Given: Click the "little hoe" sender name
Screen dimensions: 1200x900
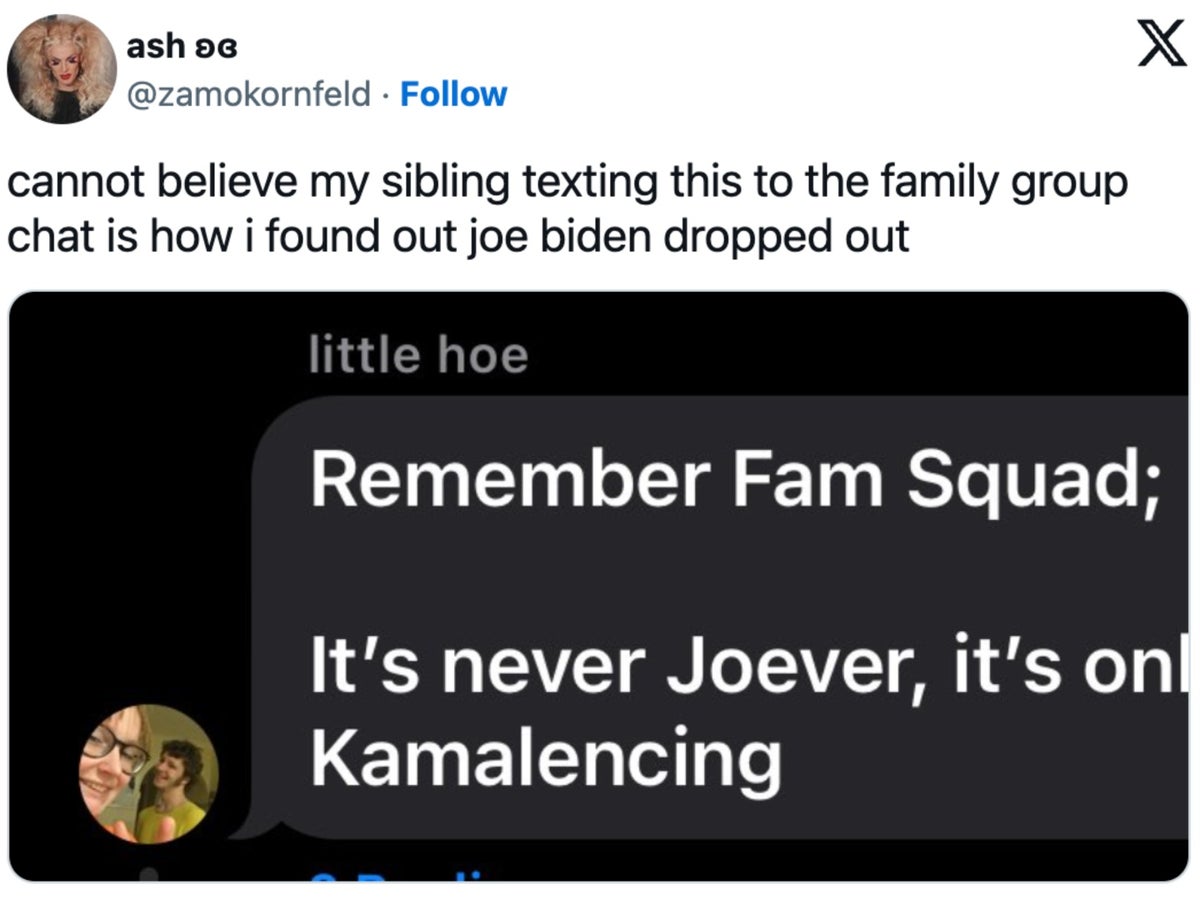Looking at the screenshot, I should 419,354.
